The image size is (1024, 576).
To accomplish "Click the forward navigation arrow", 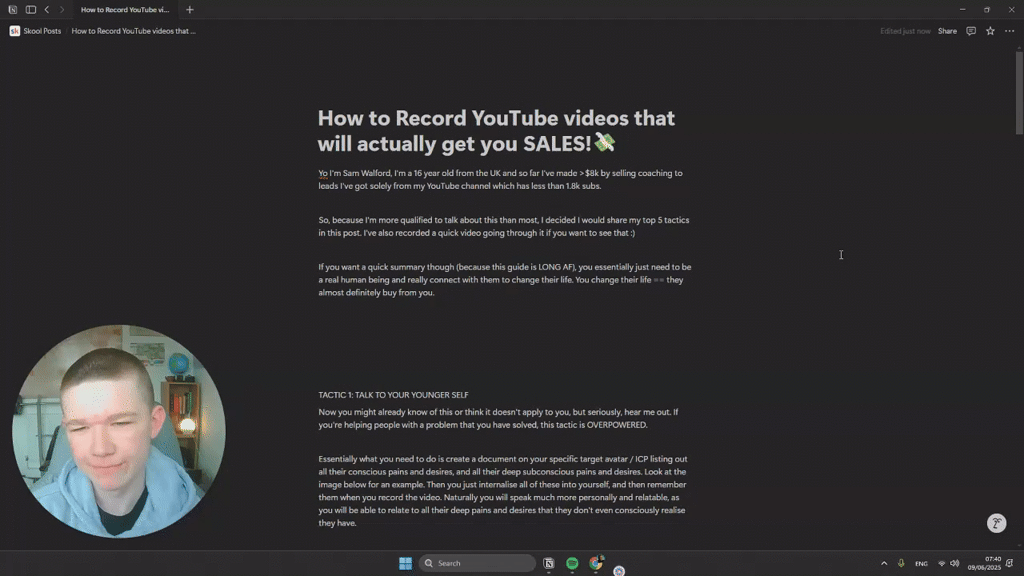I will point(60,9).
